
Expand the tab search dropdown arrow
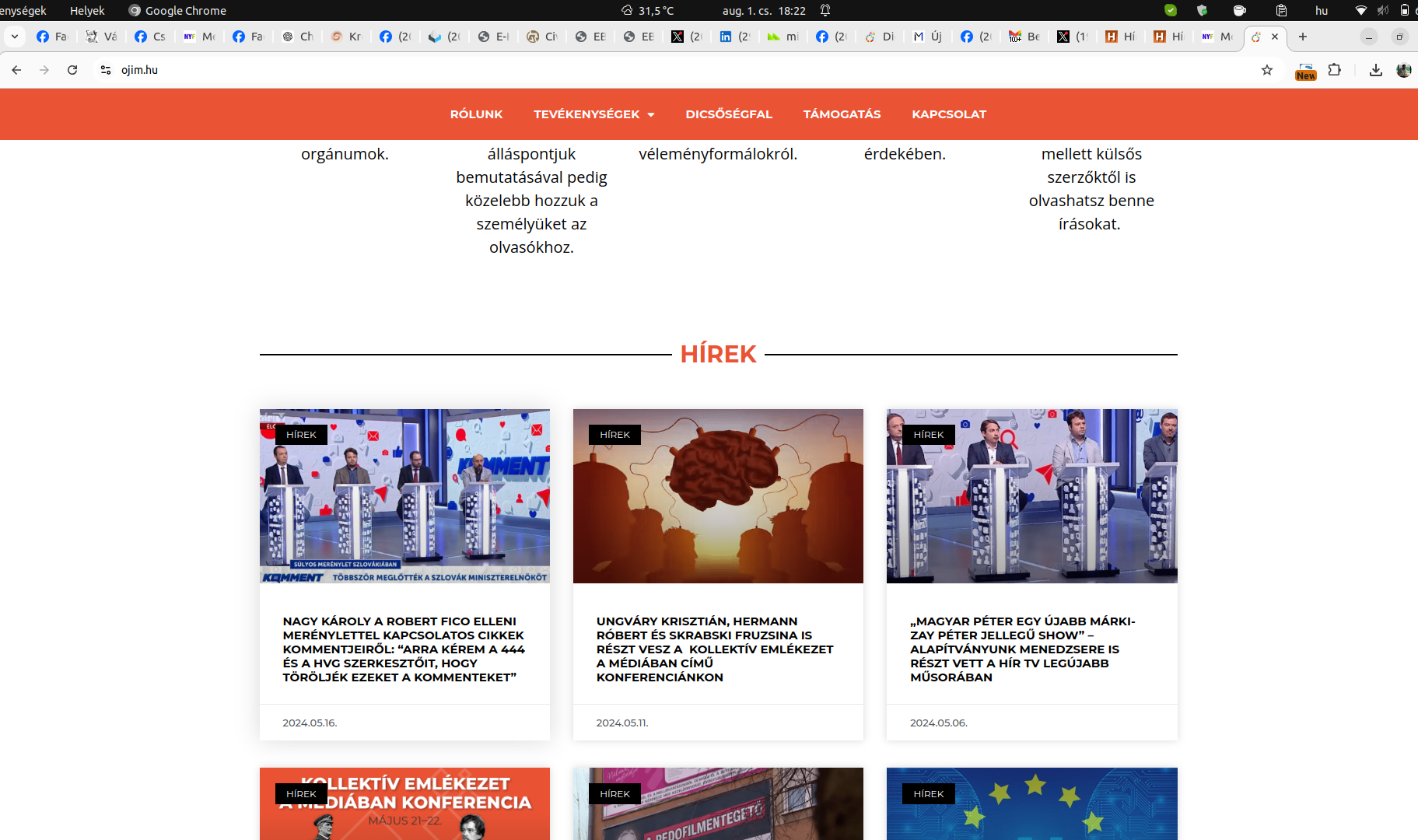(15, 37)
